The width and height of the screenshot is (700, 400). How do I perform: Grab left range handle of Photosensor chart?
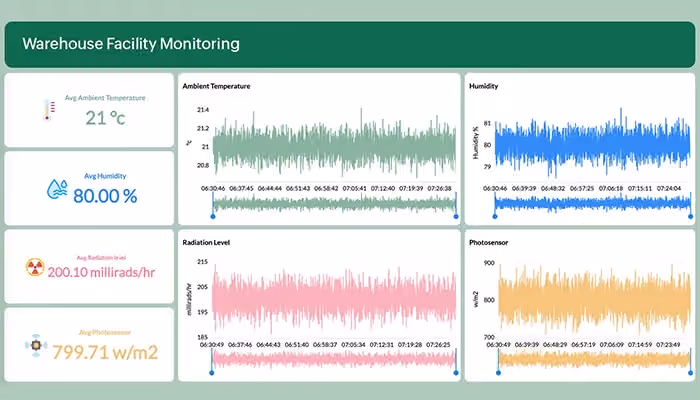click(498, 372)
